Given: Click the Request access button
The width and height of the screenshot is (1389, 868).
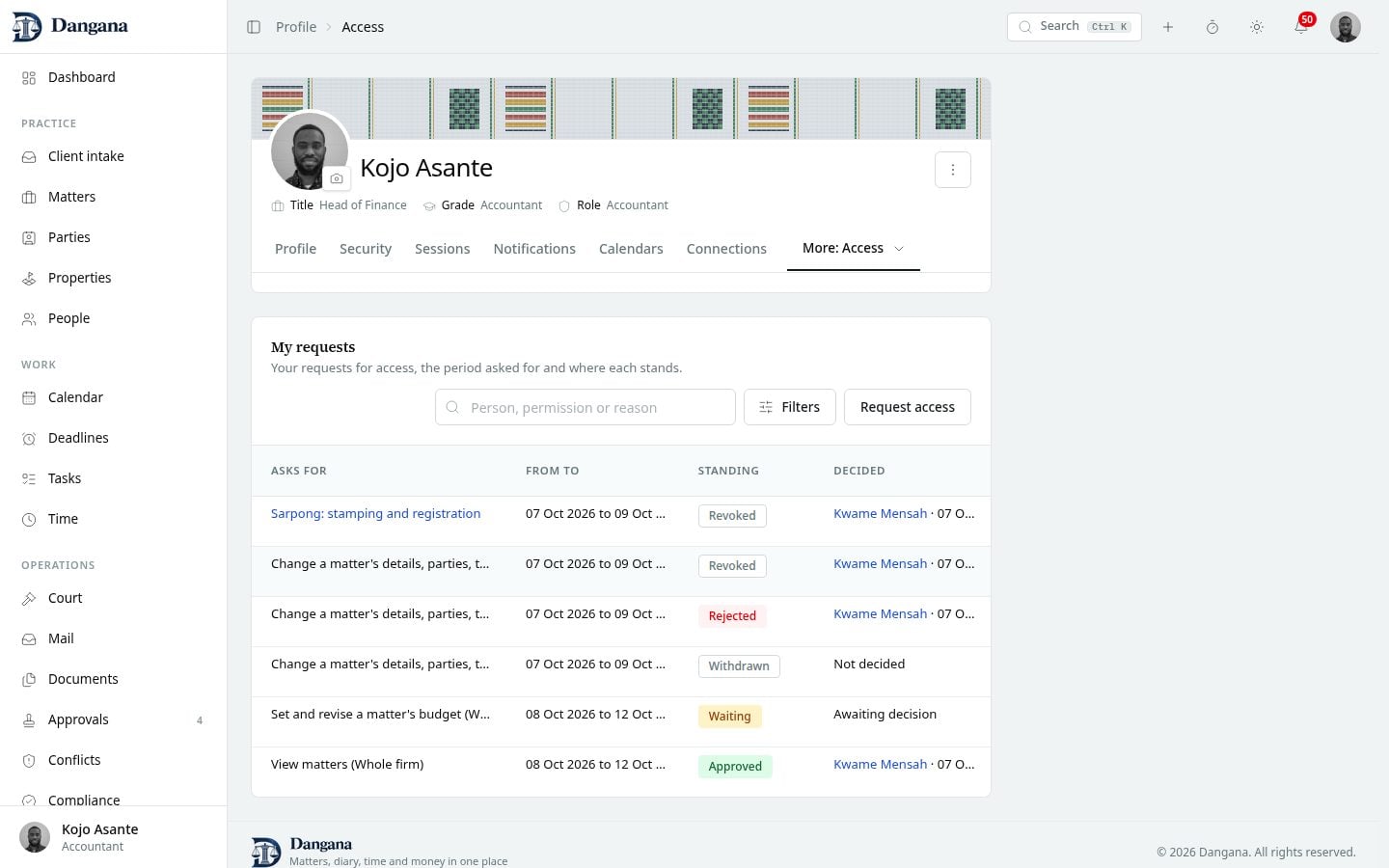Looking at the screenshot, I should pyautogui.click(x=908, y=407).
